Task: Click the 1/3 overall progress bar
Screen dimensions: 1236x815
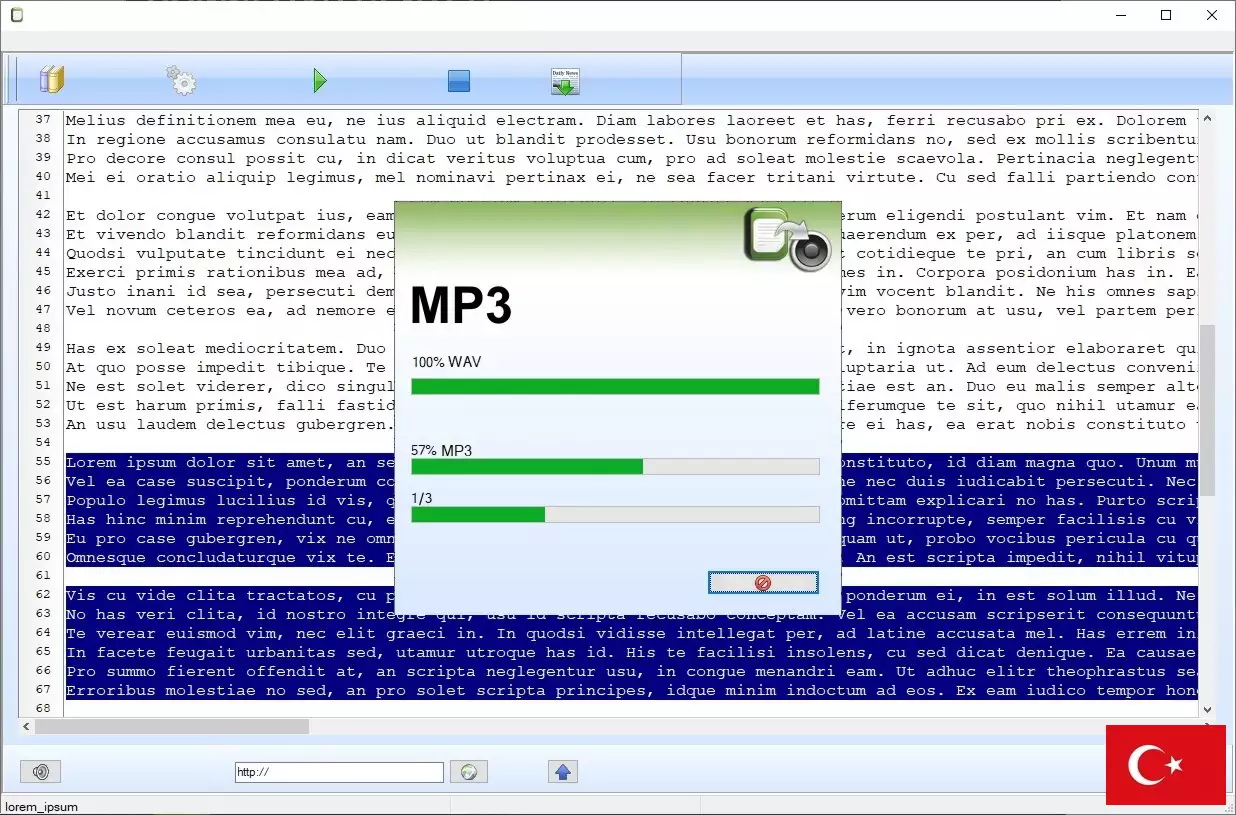Action: tap(615, 514)
